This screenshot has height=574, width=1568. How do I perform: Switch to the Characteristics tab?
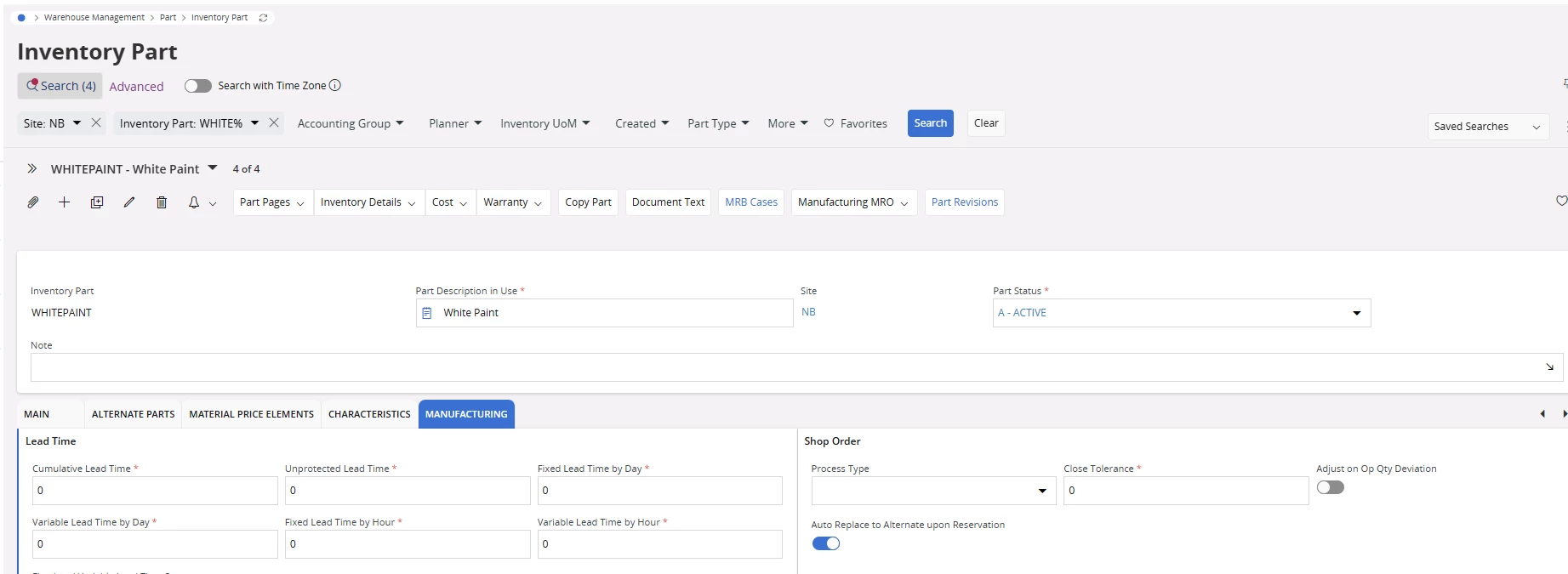[x=369, y=414]
